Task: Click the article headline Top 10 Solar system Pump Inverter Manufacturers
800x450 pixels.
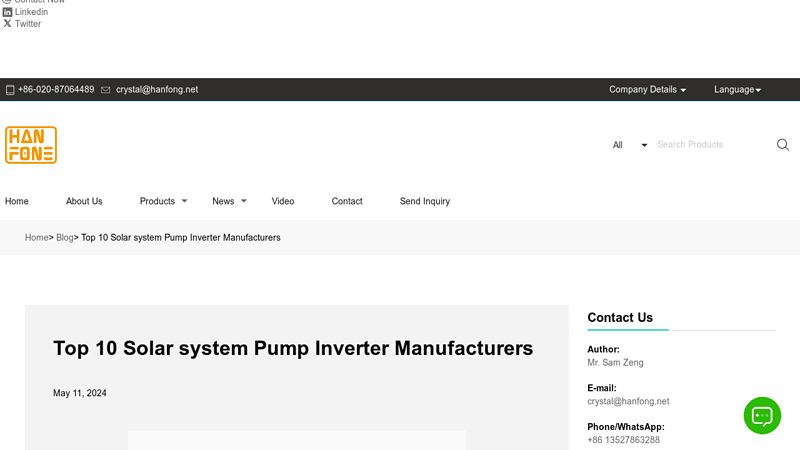Action: point(293,348)
